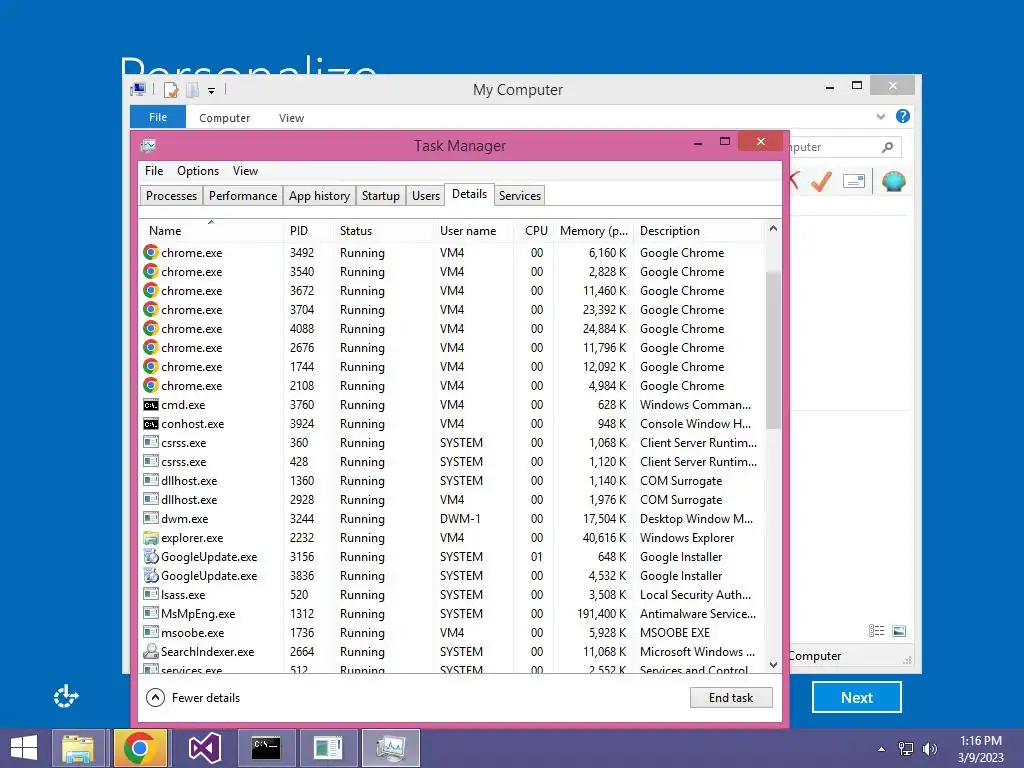Click the volume speaker tray icon
The height and width of the screenshot is (768, 1024).
(930, 749)
